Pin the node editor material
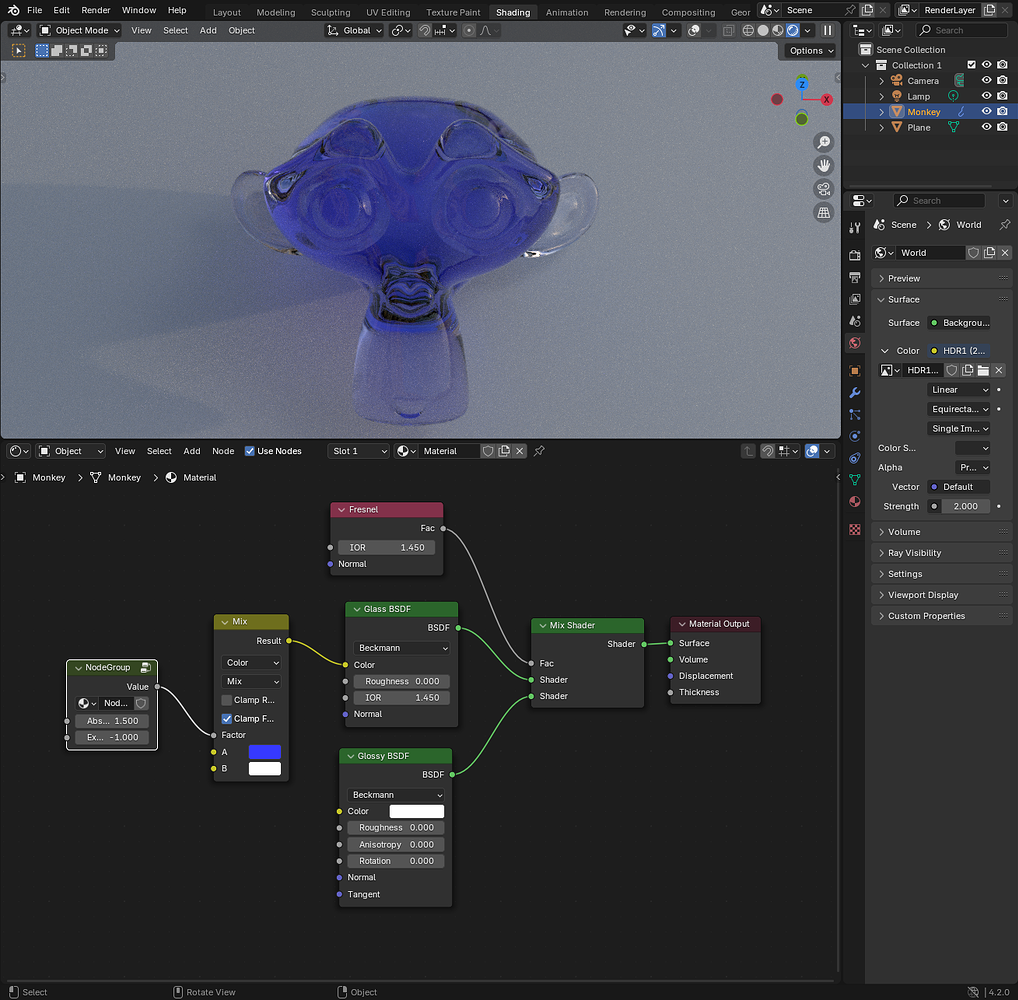The width and height of the screenshot is (1018, 1000). [x=539, y=451]
